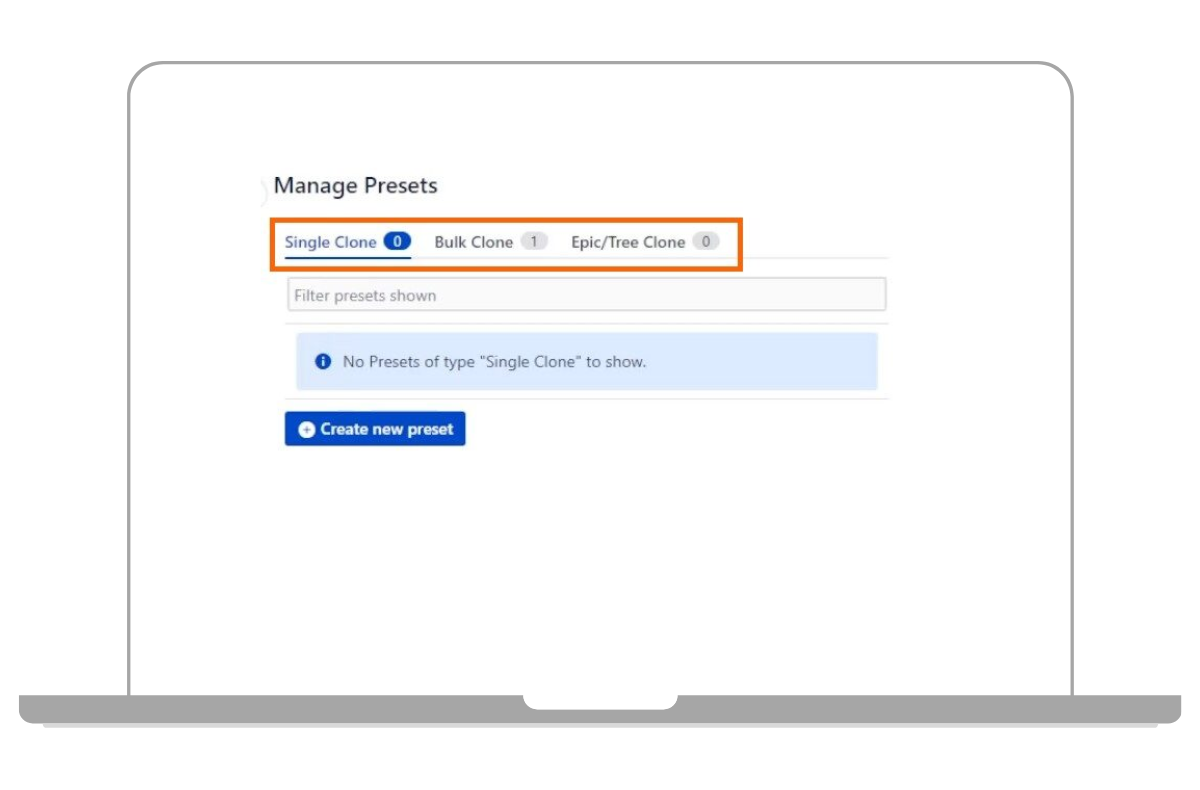This screenshot has height=790, width=1200.
Task: Click the blue info icon in the banner
Action: [x=323, y=362]
